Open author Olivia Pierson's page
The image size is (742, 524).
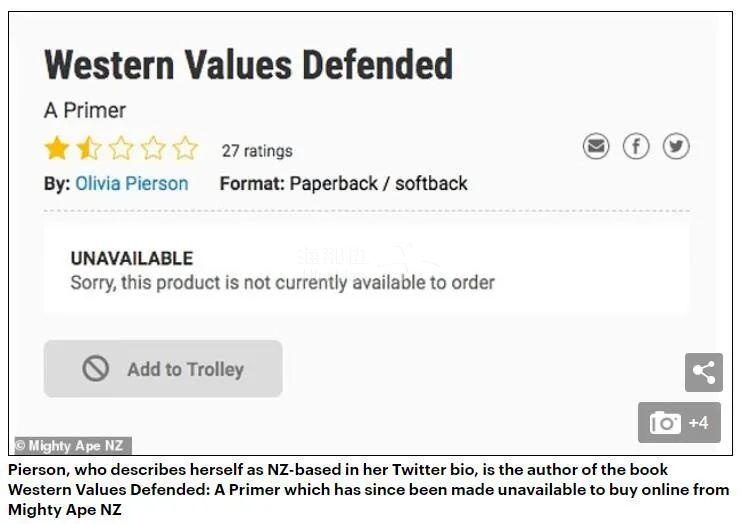131,184
